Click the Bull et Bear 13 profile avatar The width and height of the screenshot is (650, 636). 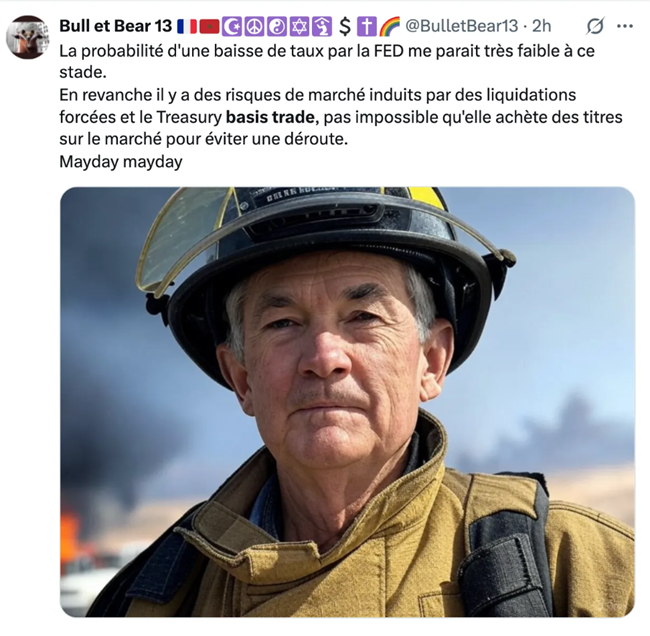(x=28, y=37)
